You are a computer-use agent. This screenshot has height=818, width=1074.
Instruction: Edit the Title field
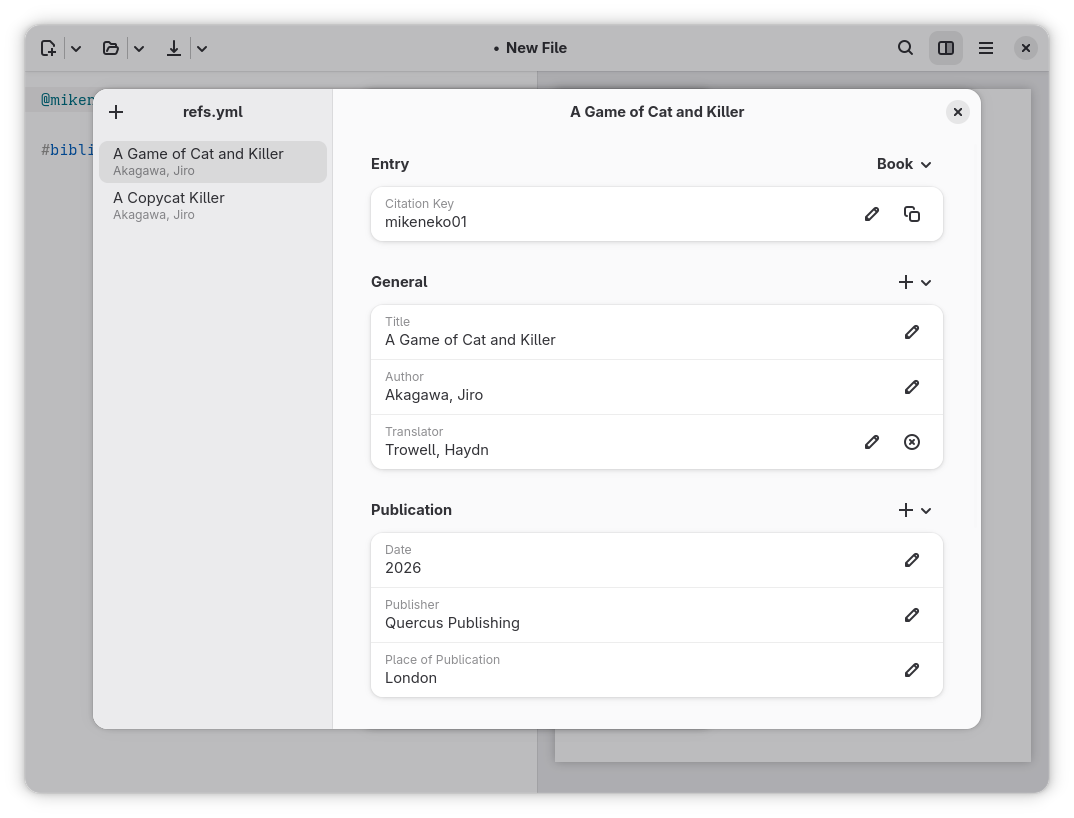[912, 332]
